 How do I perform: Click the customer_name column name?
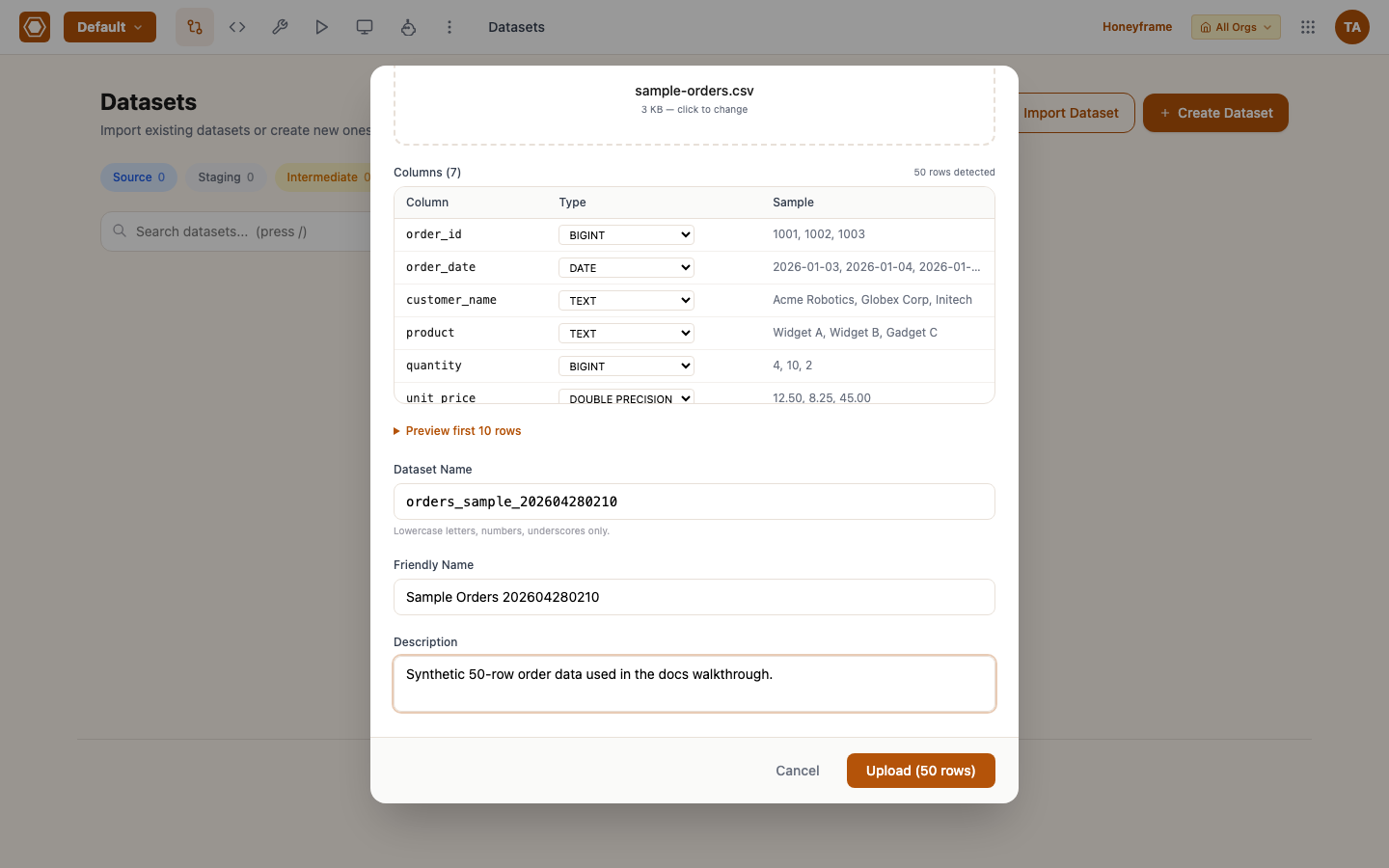451,300
